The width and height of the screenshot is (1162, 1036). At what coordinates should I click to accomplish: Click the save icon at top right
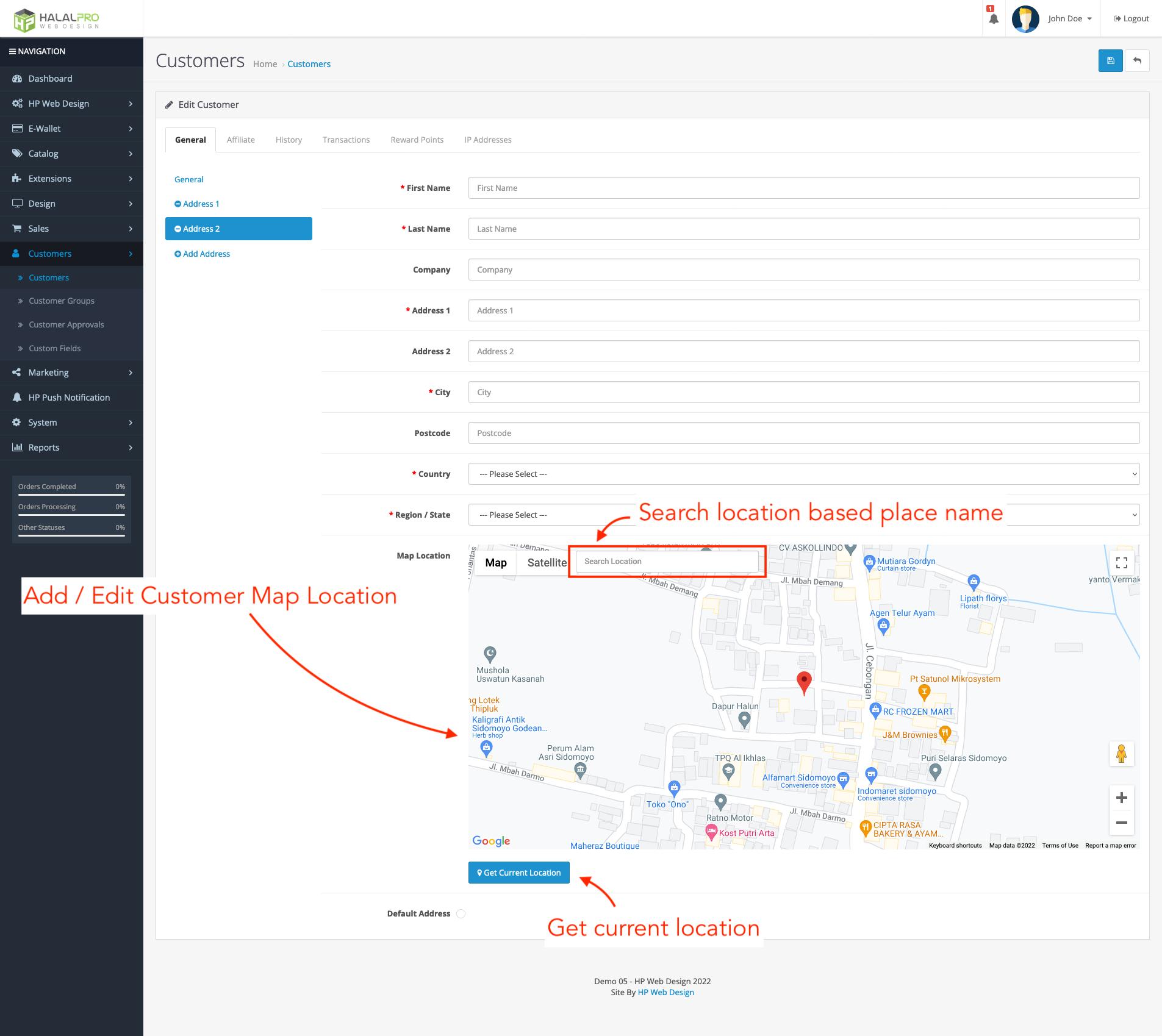1110,60
